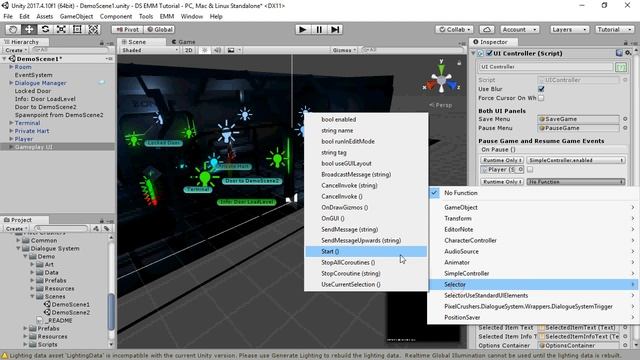This screenshot has width=640, height=360.
Task: Toggle the Player enabled value checkbox
Action: tap(530, 169)
